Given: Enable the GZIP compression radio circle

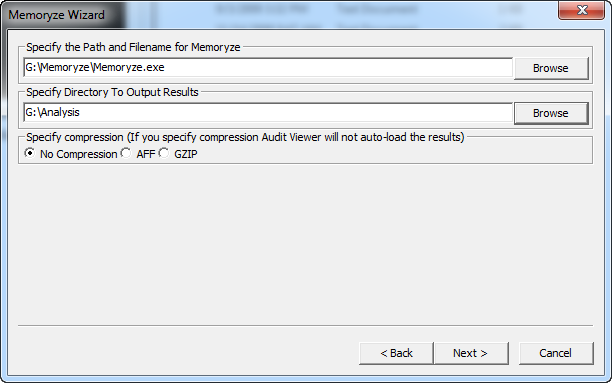Looking at the screenshot, I should pyautogui.click(x=164, y=153).
